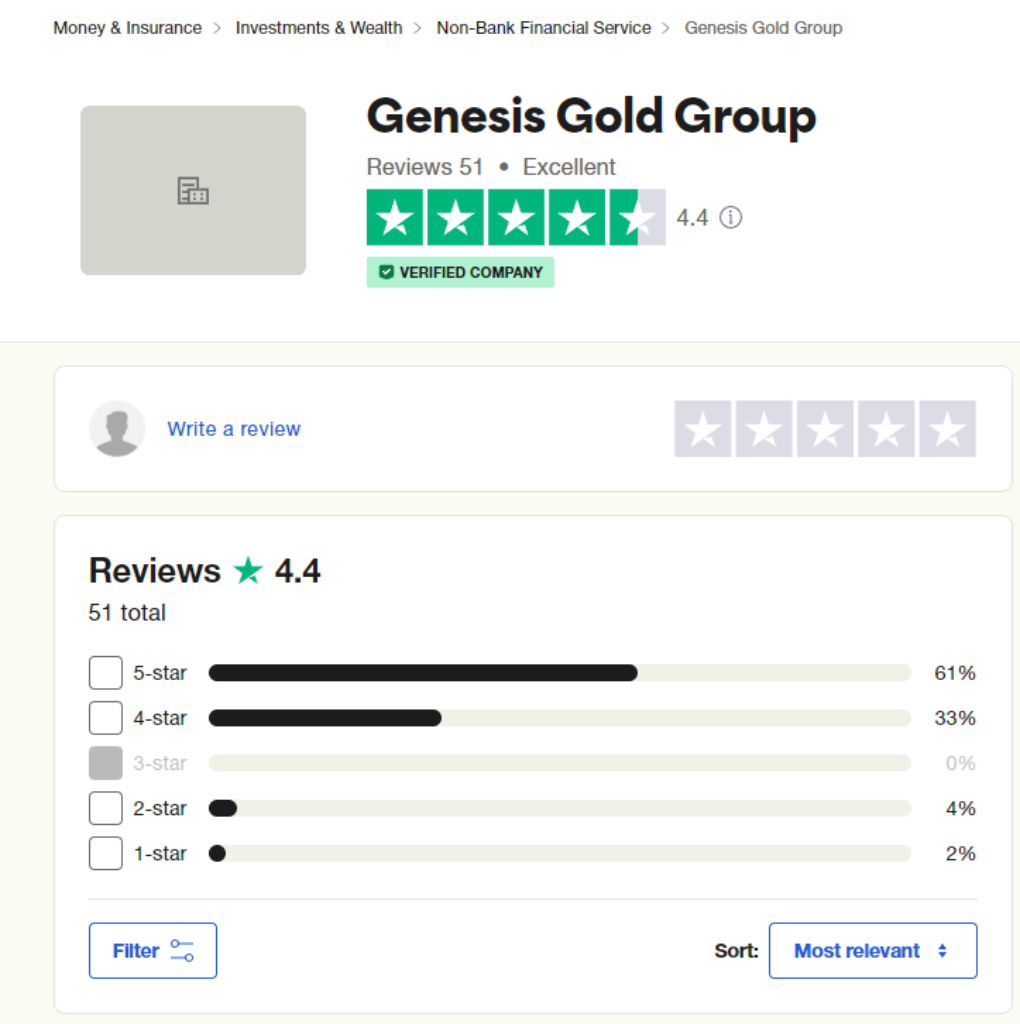Open the Filter options button

pos(153,950)
